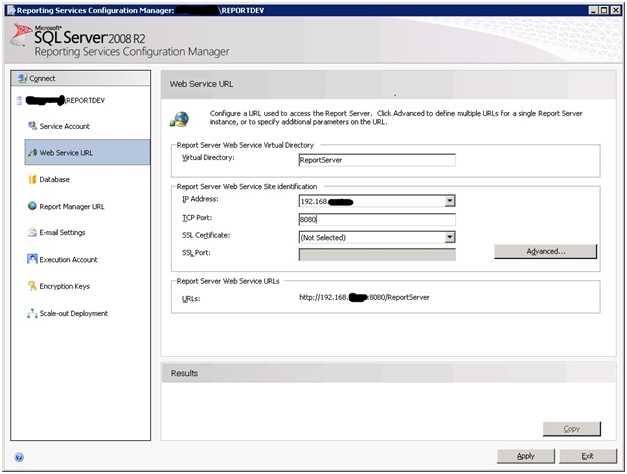Click the URLs: label
Screen dimensions: 627x474
[191, 299]
